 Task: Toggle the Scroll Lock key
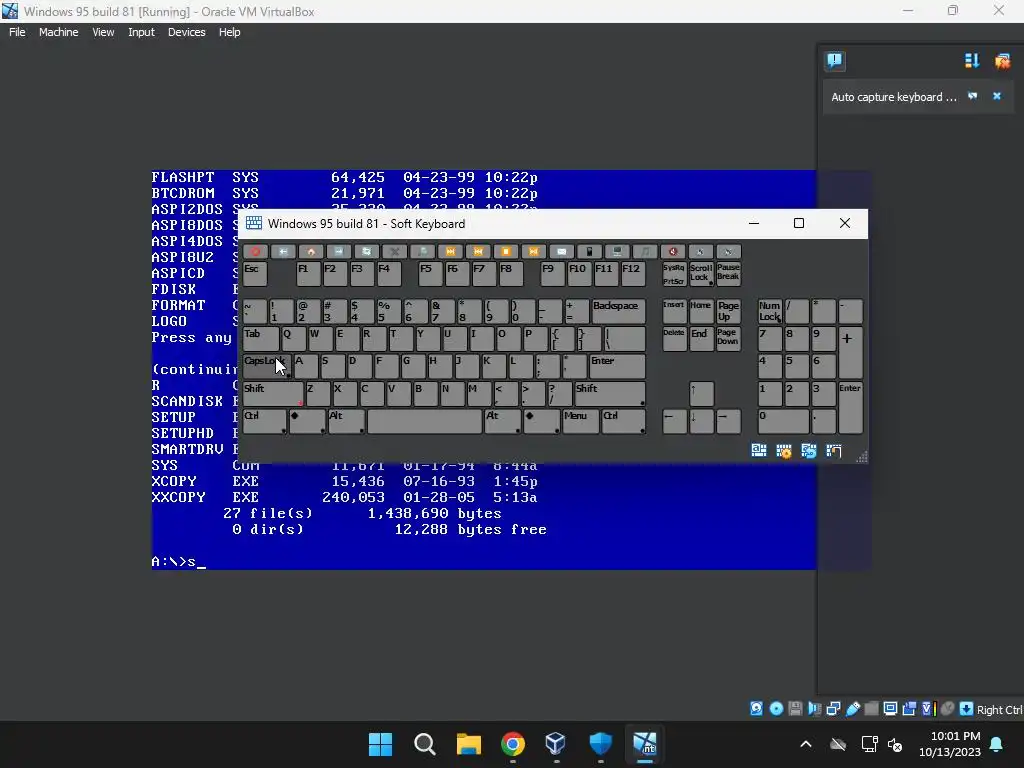[x=701, y=274]
